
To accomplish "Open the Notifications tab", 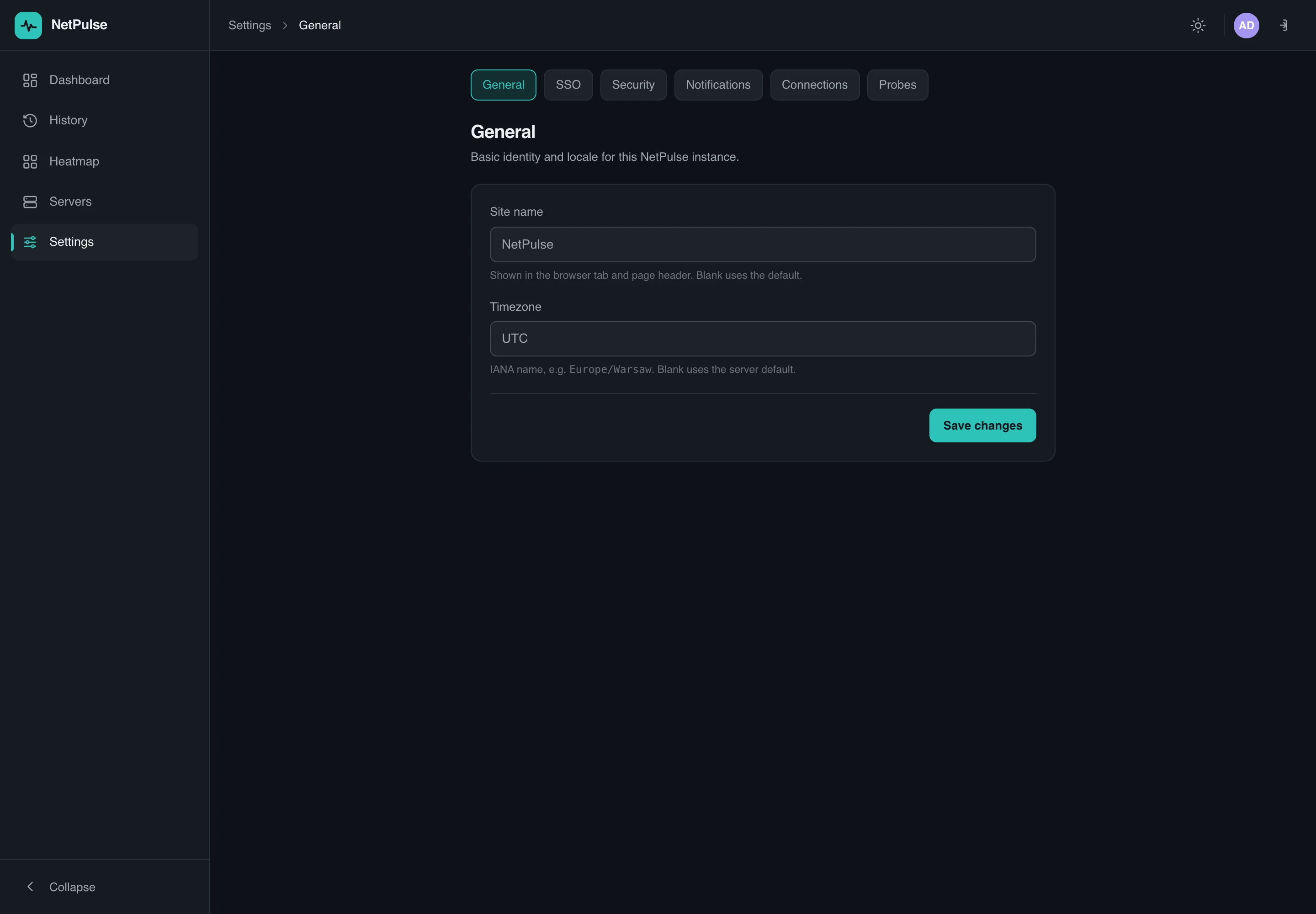I will [718, 85].
